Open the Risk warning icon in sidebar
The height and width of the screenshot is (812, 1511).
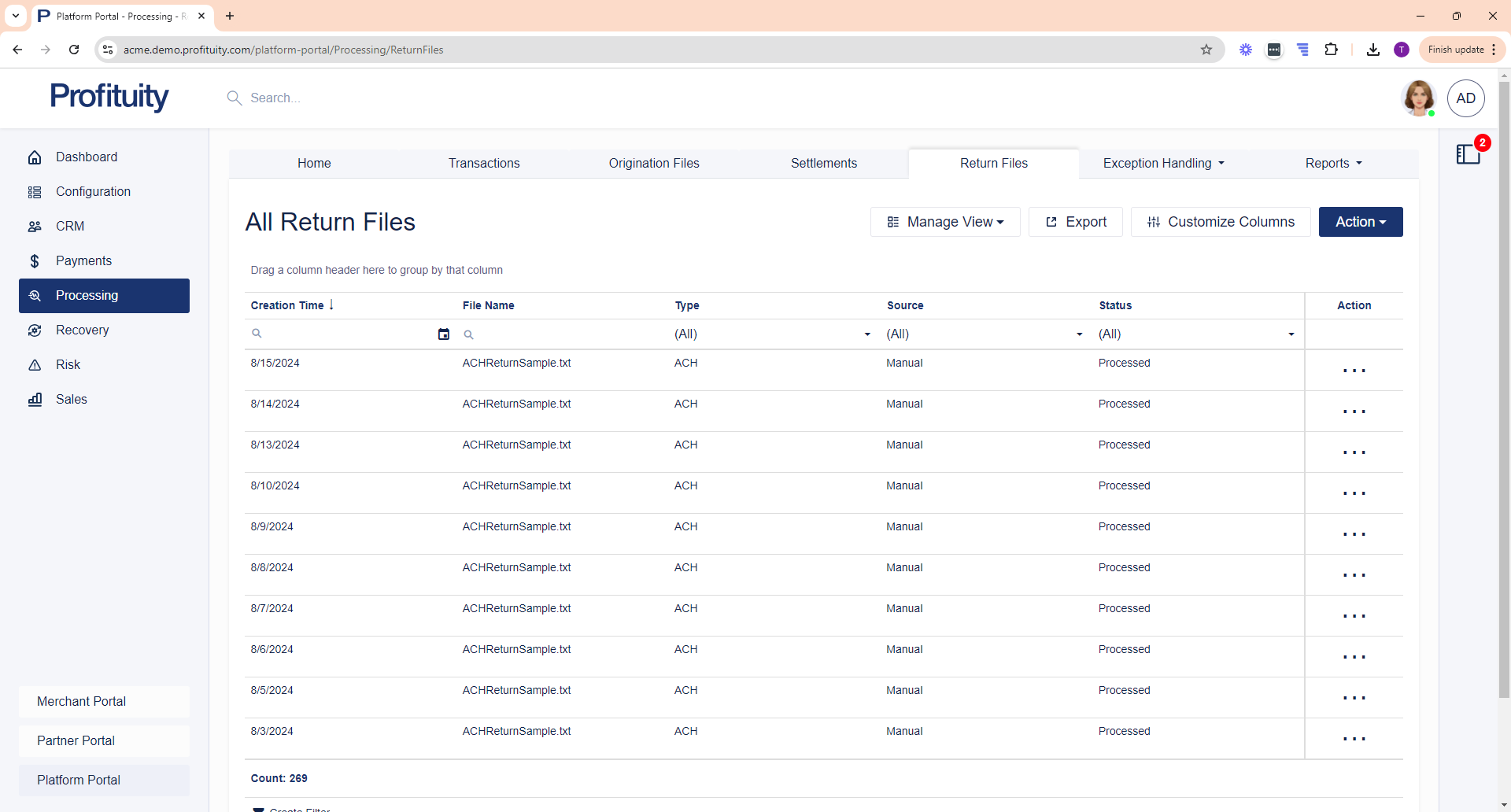tap(35, 365)
